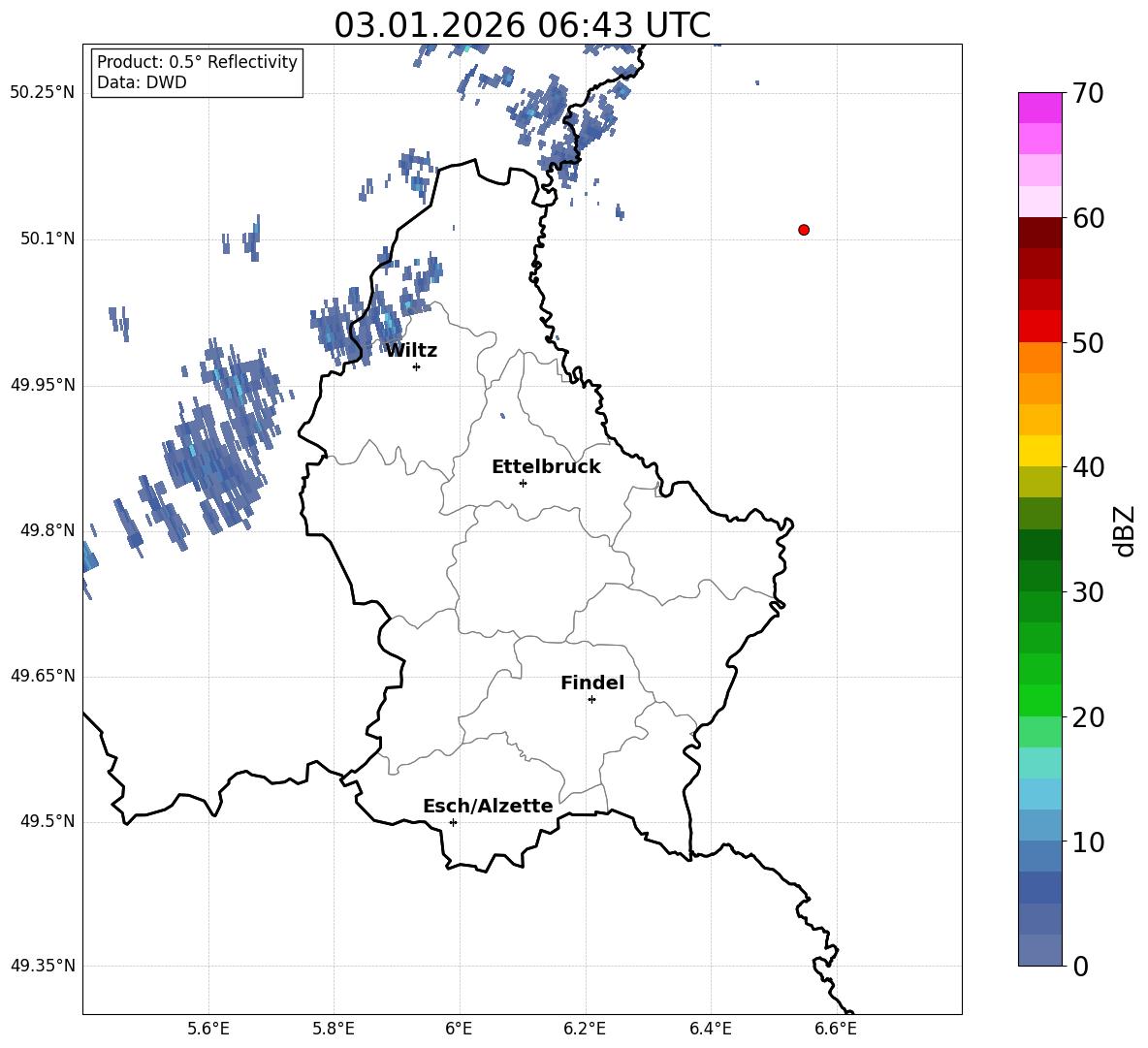Pick the dark maroon colorbar segment below 60
Screen dimensions: 1148x1048
click(1040, 233)
